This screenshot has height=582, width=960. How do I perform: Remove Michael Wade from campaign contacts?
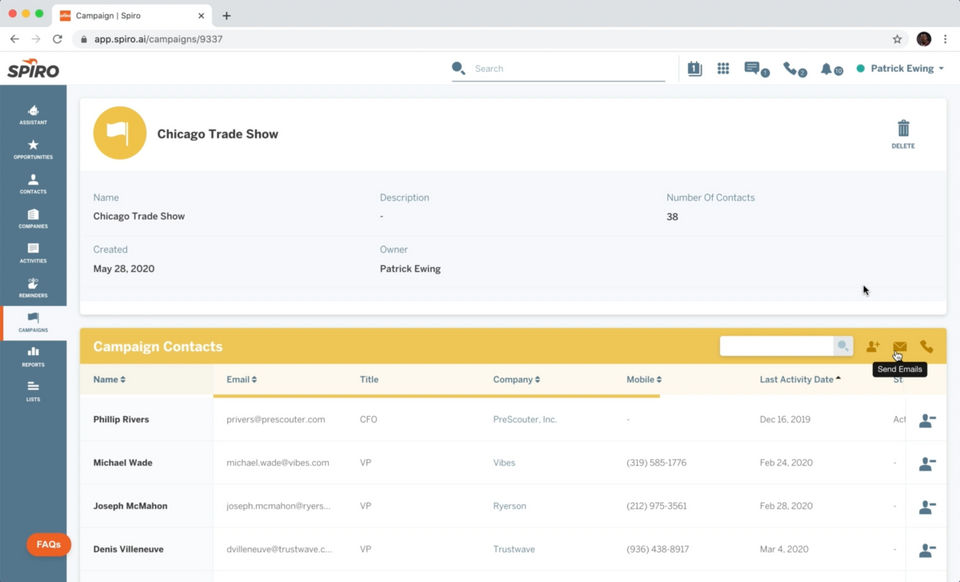click(x=926, y=464)
